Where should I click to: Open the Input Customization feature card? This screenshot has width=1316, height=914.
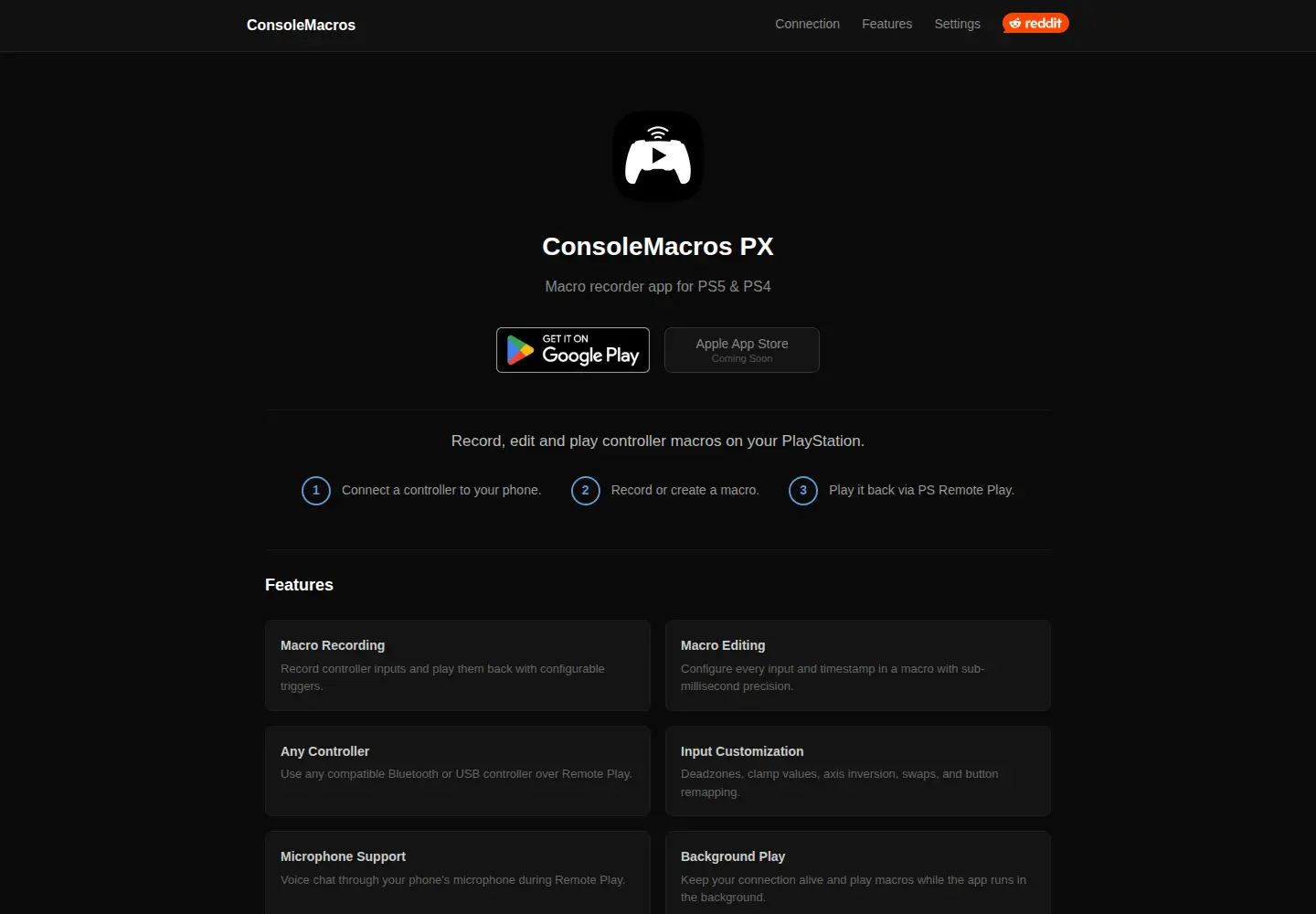[x=858, y=771]
